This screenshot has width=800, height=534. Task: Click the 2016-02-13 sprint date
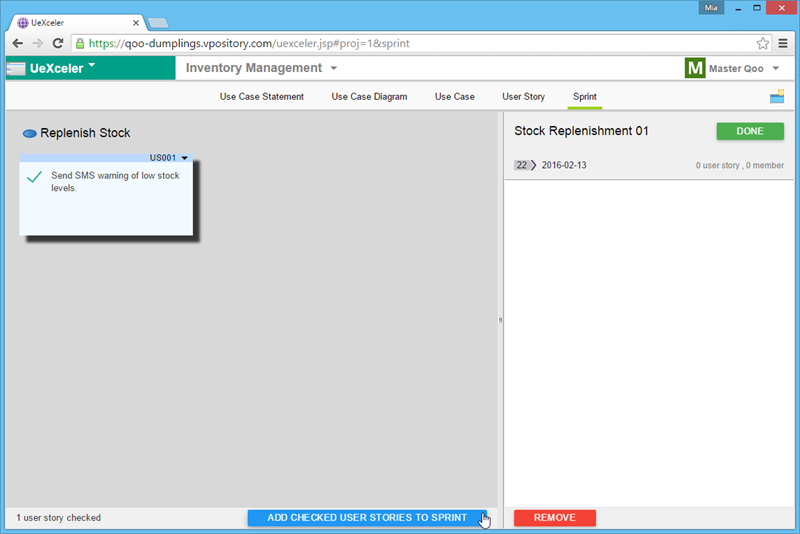[x=564, y=165]
